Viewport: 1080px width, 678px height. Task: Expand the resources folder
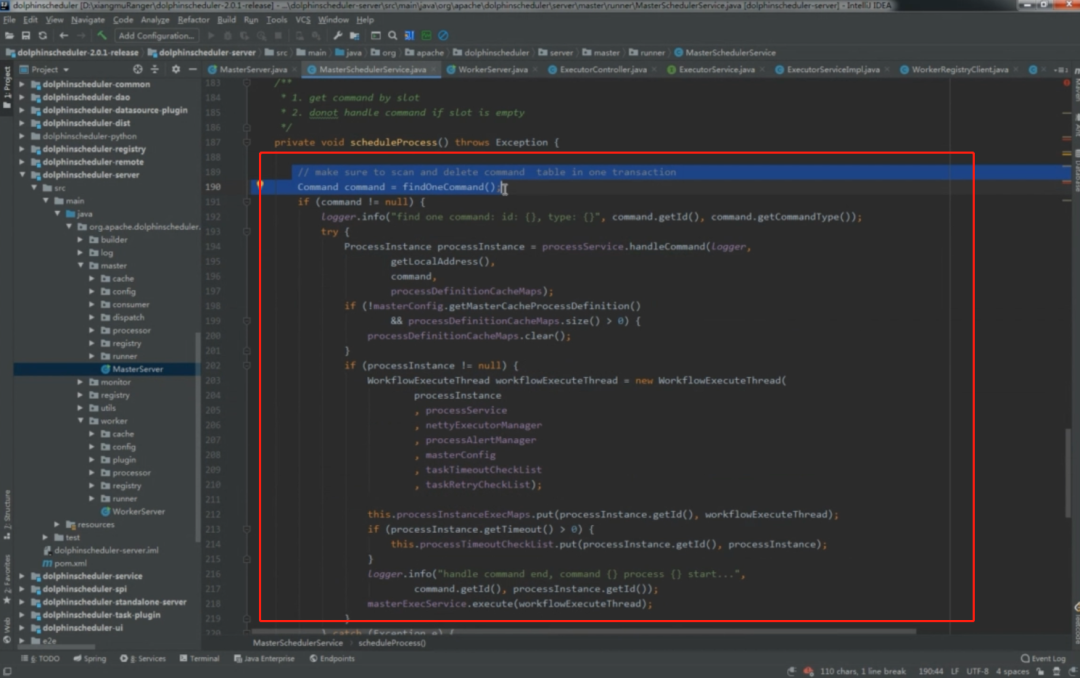tap(57, 524)
